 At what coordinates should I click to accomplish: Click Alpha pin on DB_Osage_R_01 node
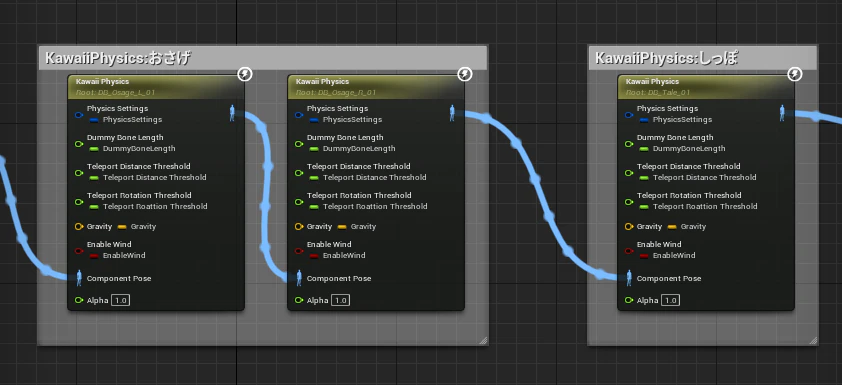299,300
